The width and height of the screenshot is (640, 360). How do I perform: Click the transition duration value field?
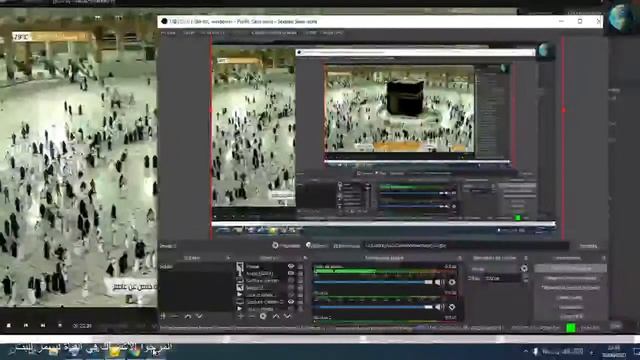click(503, 278)
